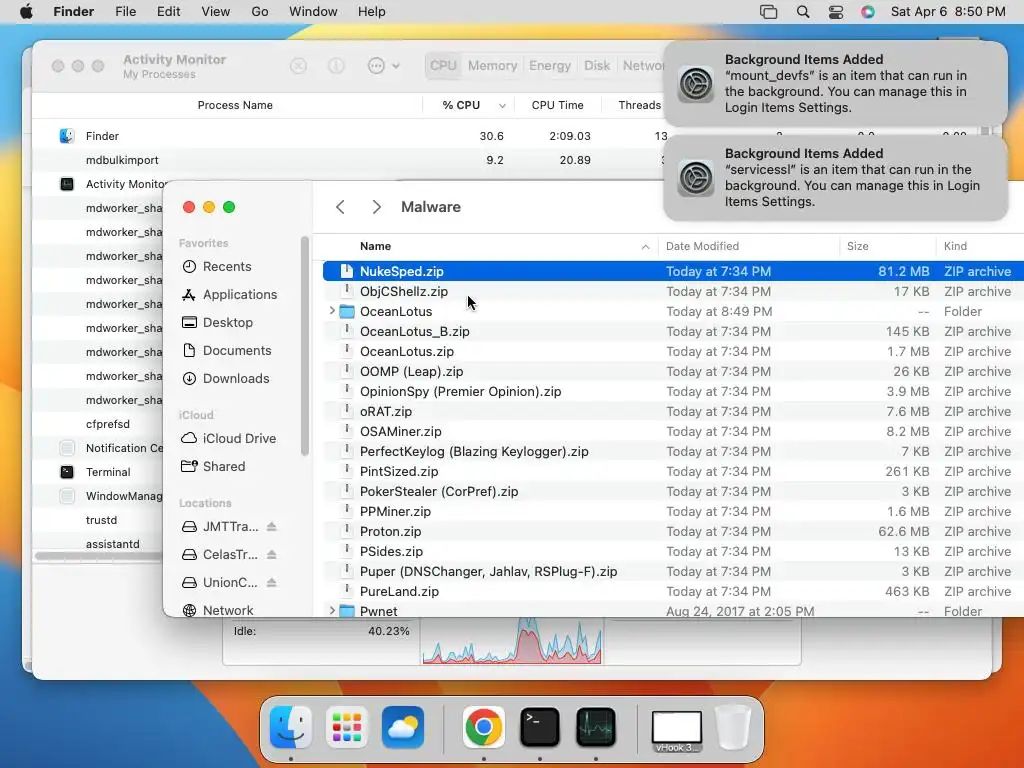Select ObjCShellz.zip file
The height and width of the screenshot is (768, 1024).
click(x=404, y=291)
